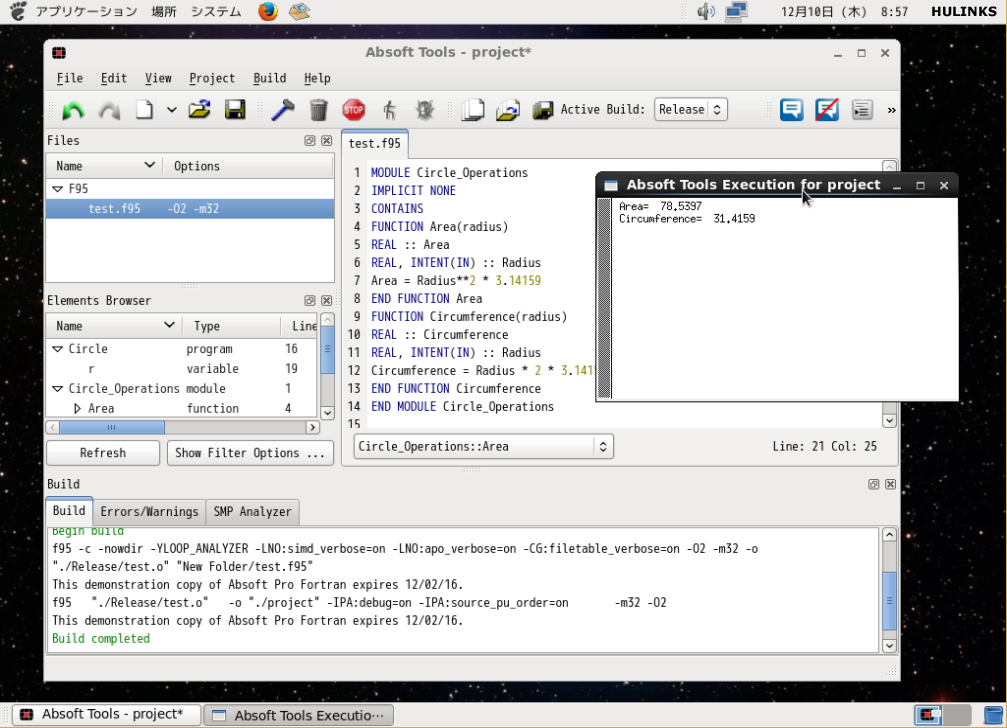Click the Build completed message

101,639
